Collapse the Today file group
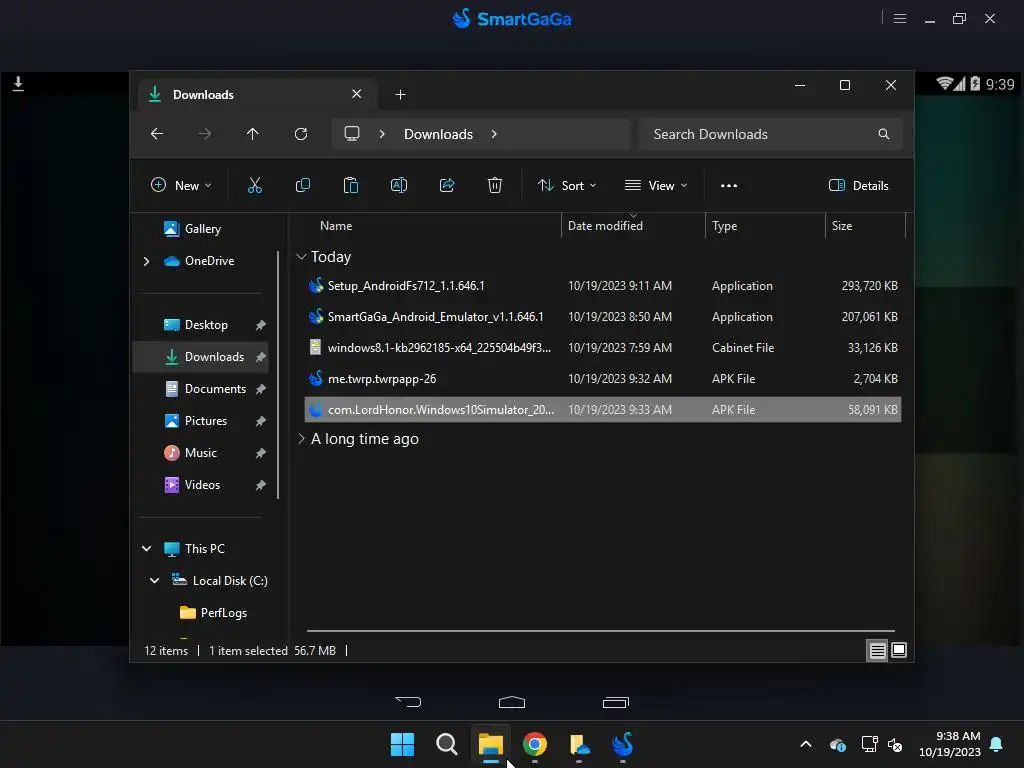1024x768 pixels. (301, 257)
